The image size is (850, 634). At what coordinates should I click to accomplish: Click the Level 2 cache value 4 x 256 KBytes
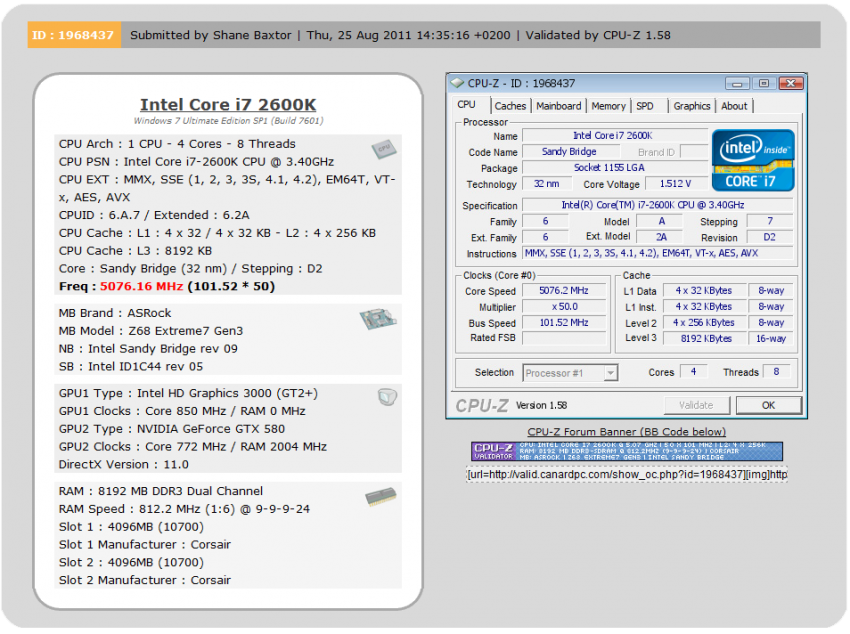click(706, 323)
